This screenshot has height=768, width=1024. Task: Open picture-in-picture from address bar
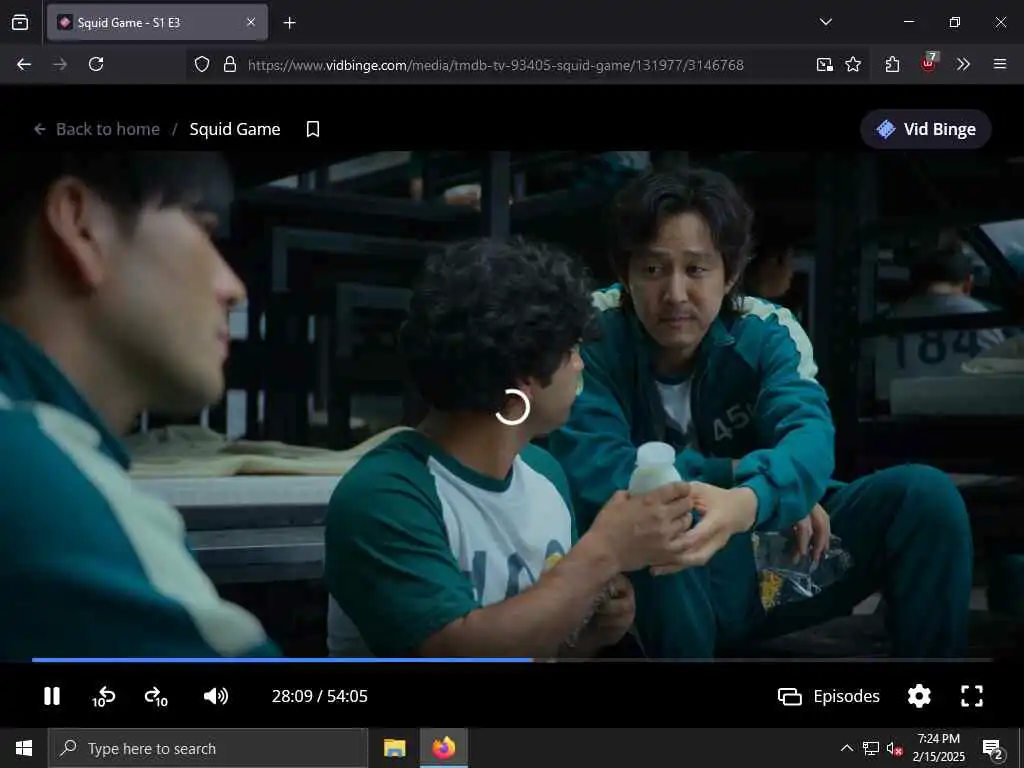tap(824, 64)
